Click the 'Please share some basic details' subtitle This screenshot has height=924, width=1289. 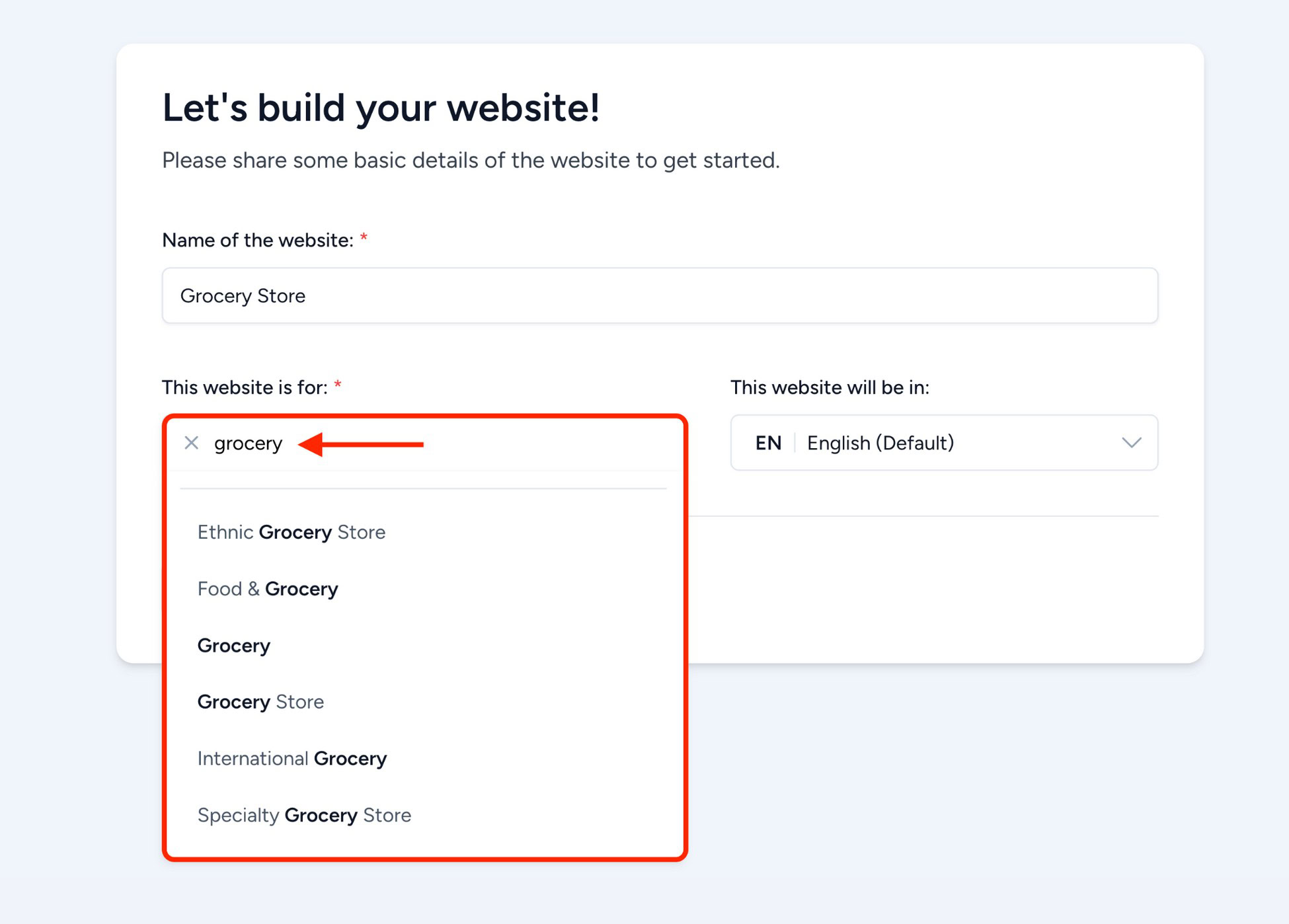click(x=471, y=161)
